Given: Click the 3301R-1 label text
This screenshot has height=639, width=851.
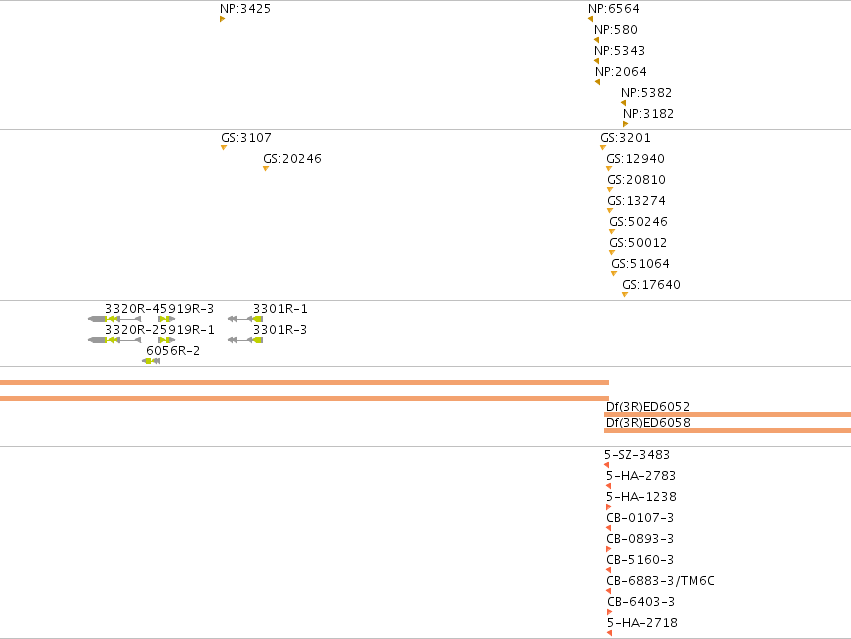Looking at the screenshot, I should pos(280,308).
